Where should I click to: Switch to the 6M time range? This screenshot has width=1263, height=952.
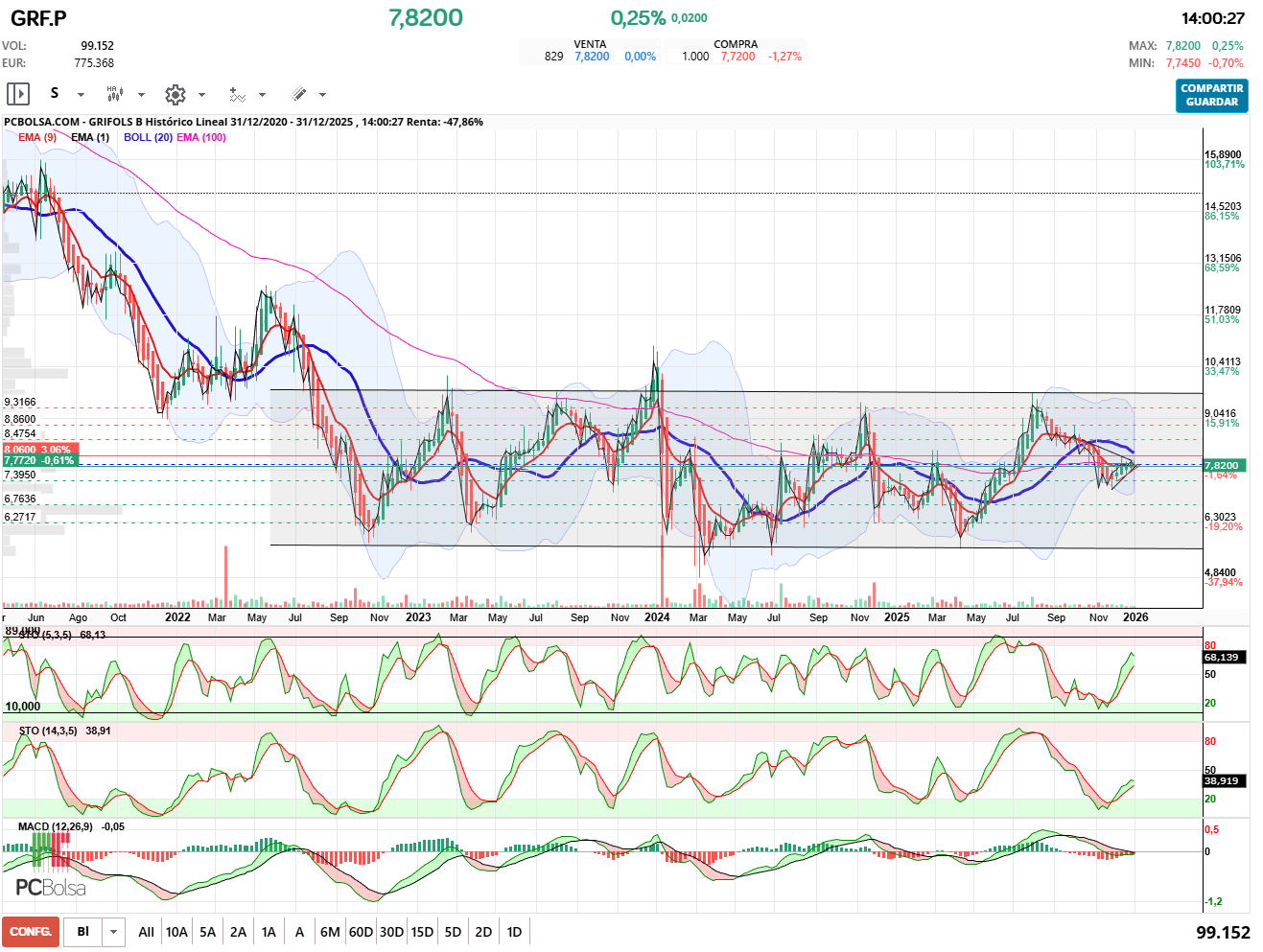tap(330, 932)
